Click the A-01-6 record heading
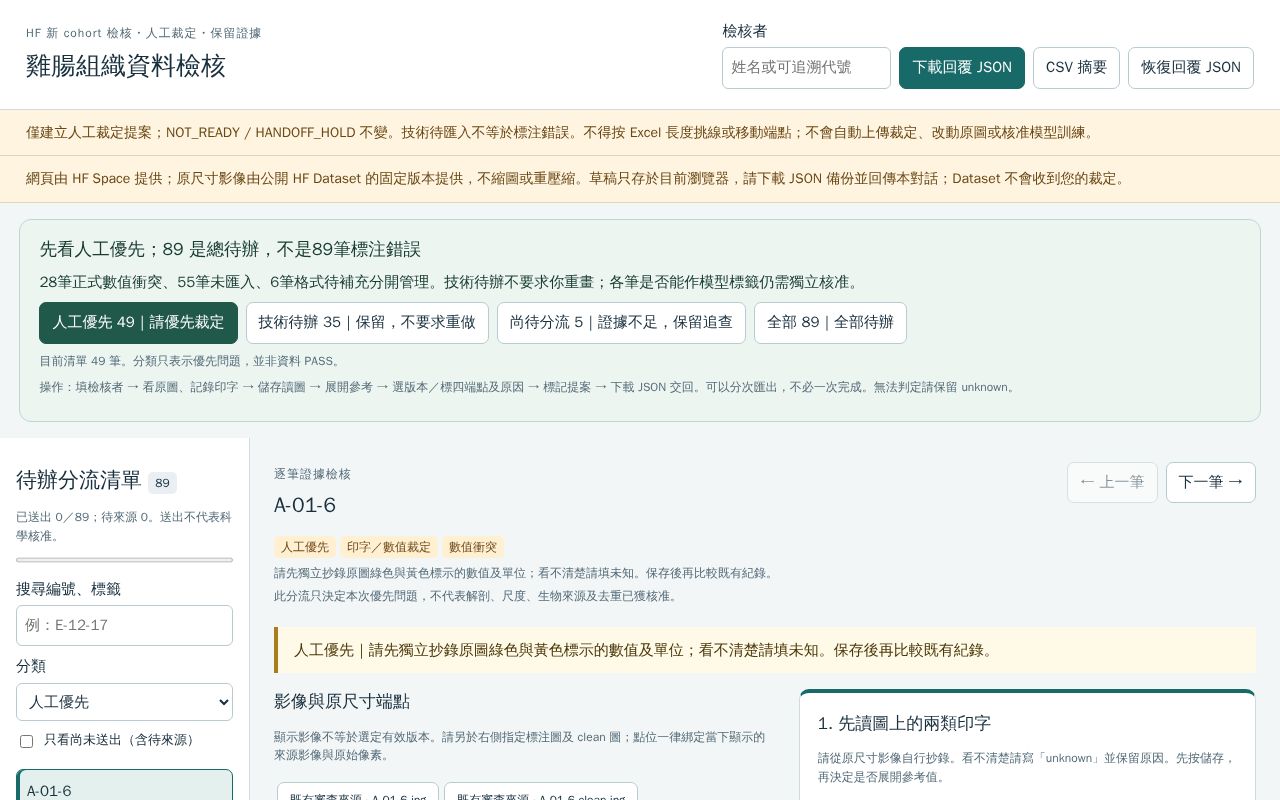 coord(305,505)
